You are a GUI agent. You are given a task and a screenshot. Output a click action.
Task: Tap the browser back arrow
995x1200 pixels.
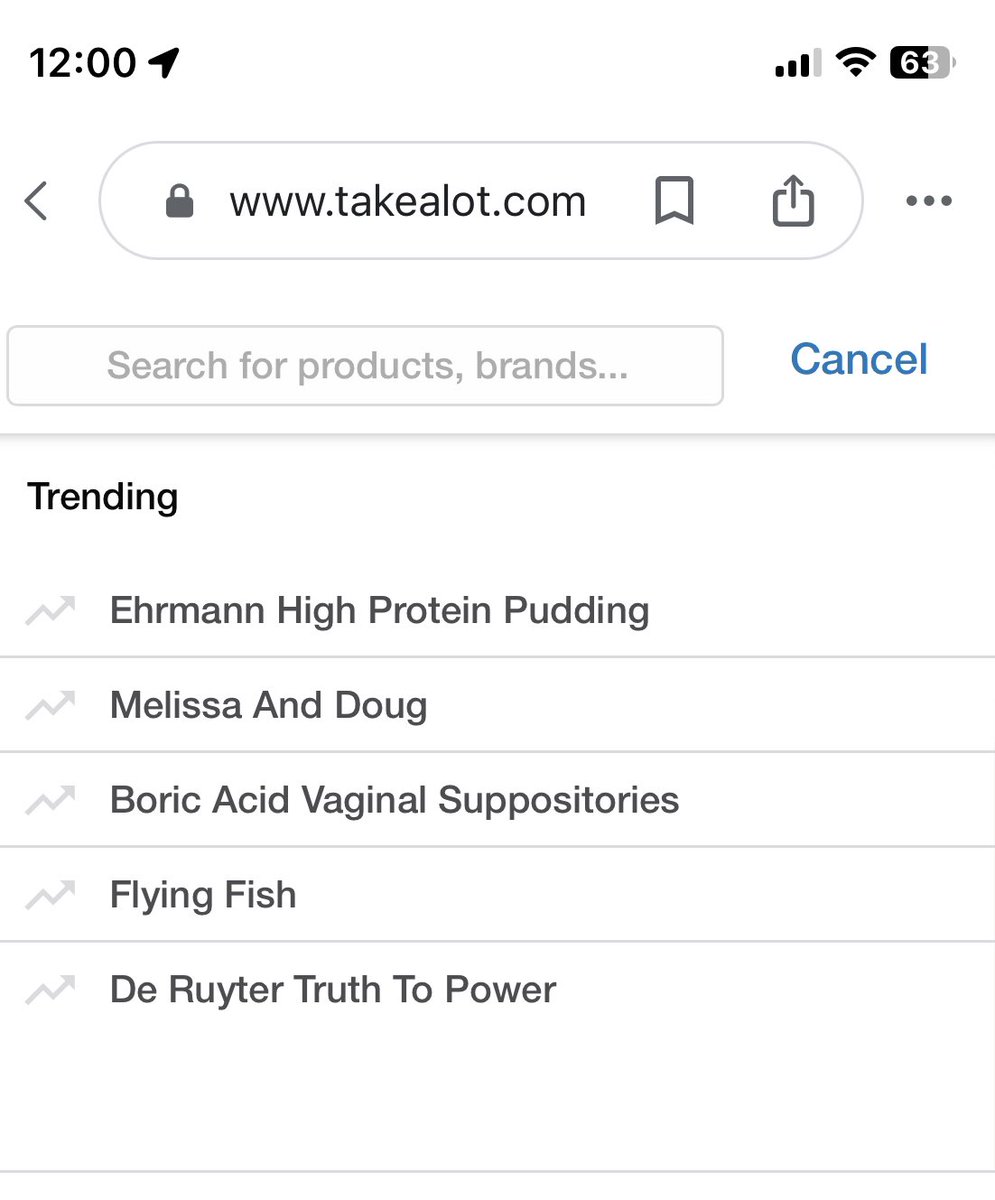pyautogui.click(x=36, y=201)
